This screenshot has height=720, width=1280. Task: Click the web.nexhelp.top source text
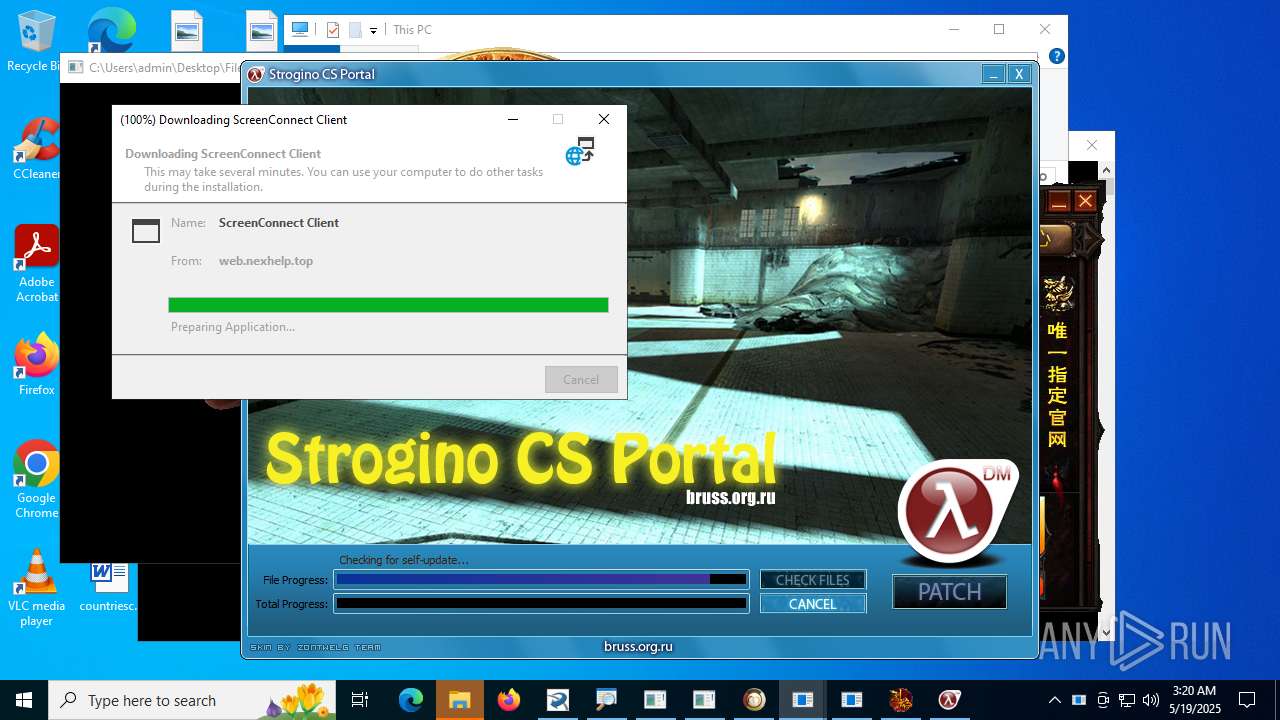pyautogui.click(x=266, y=261)
